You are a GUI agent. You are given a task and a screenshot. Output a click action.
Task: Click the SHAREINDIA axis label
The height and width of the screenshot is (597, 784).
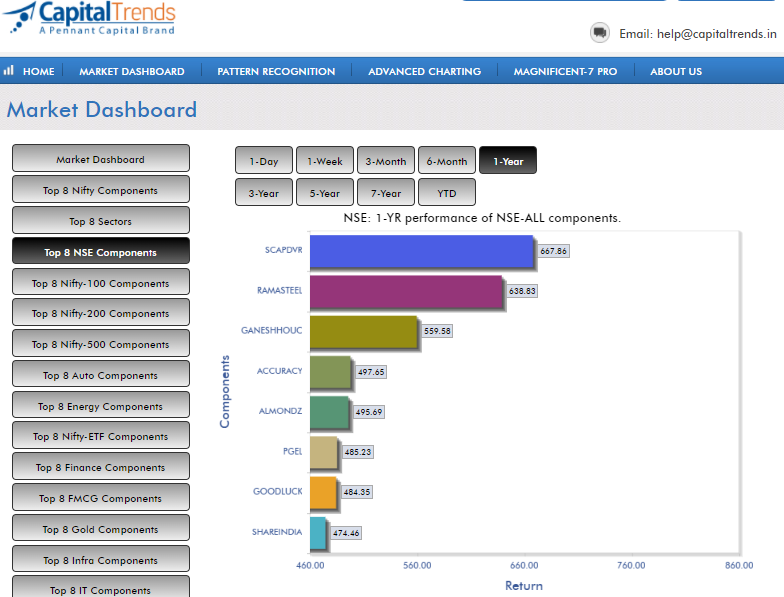(277, 532)
